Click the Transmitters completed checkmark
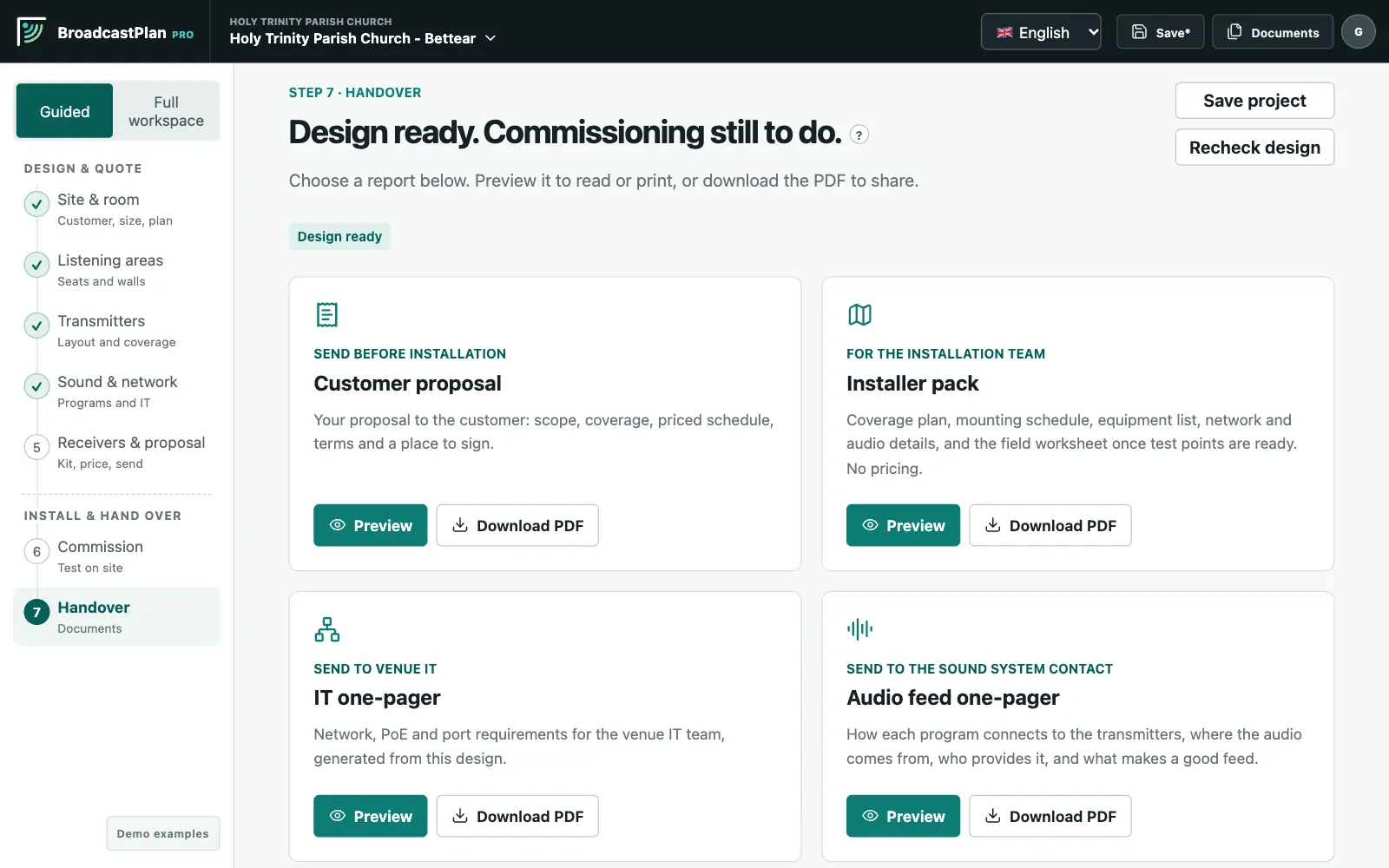This screenshot has height=868, width=1389. 36,326
